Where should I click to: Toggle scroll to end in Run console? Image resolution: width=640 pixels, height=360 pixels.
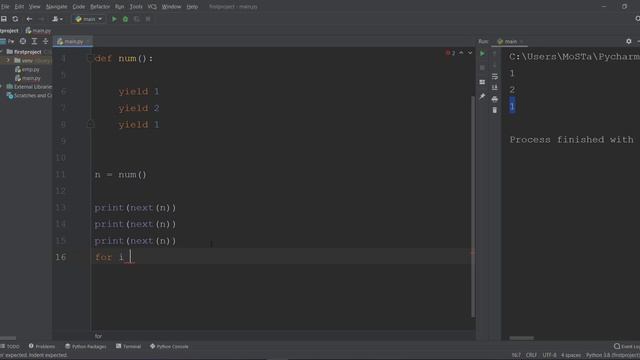[494, 87]
